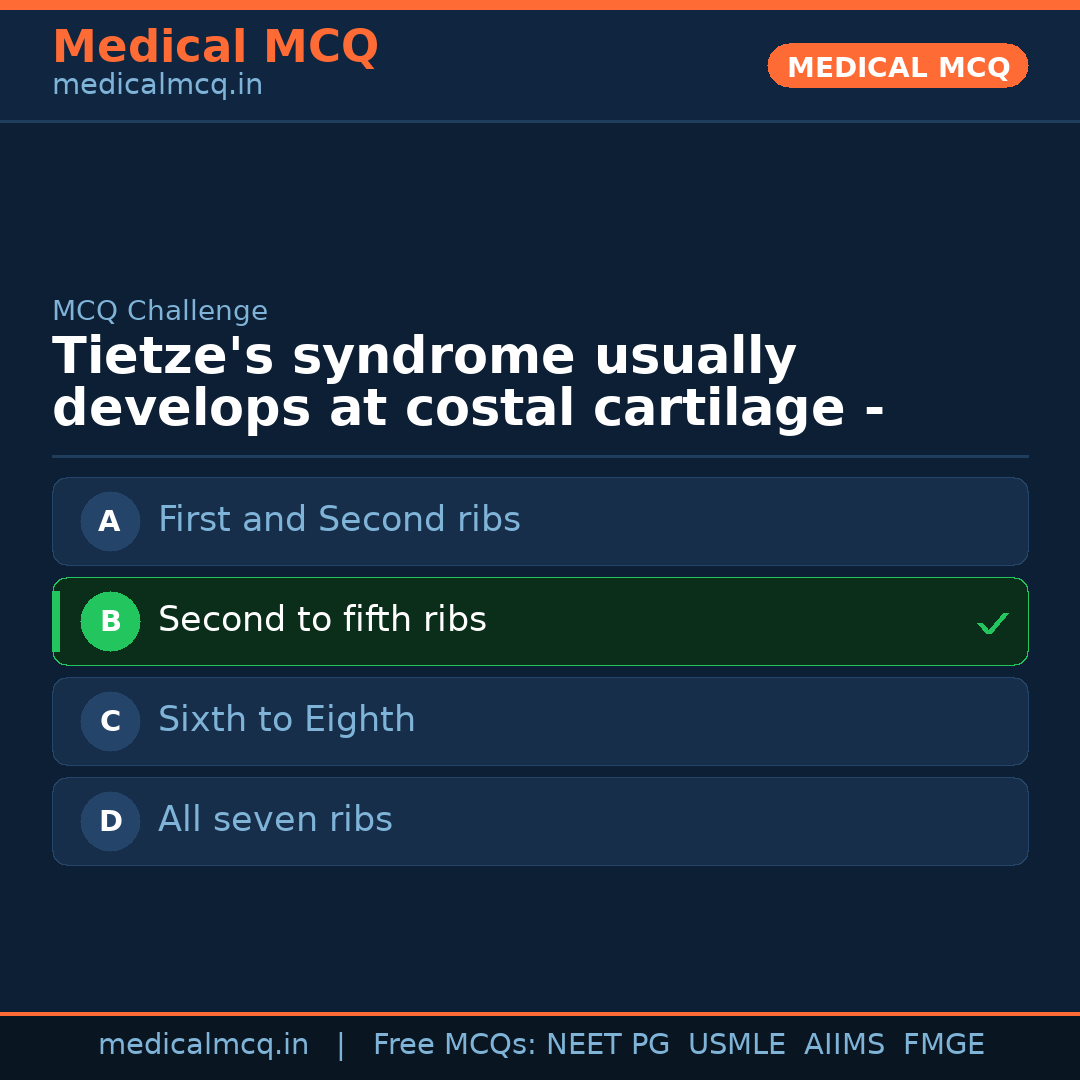The height and width of the screenshot is (1080, 1080).
Task: Click the green accent bar on option B
Action: pyautogui.click(x=56, y=621)
